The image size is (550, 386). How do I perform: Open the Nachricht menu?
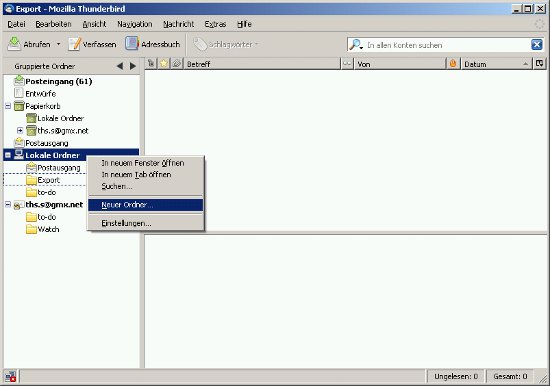click(179, 24)
